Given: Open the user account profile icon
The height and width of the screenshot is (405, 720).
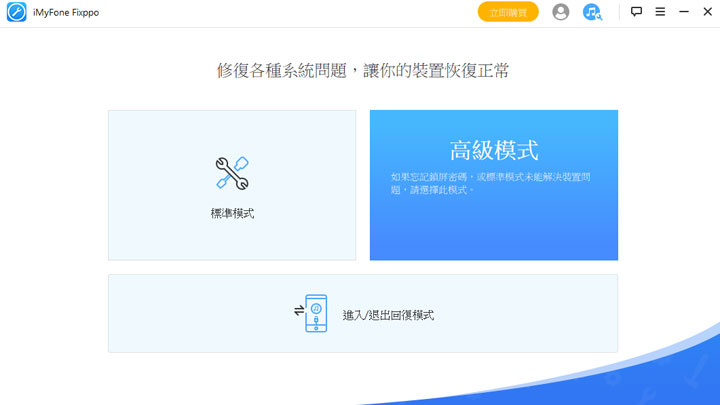Looking at the screenshot, I should (x=560, y=12).
